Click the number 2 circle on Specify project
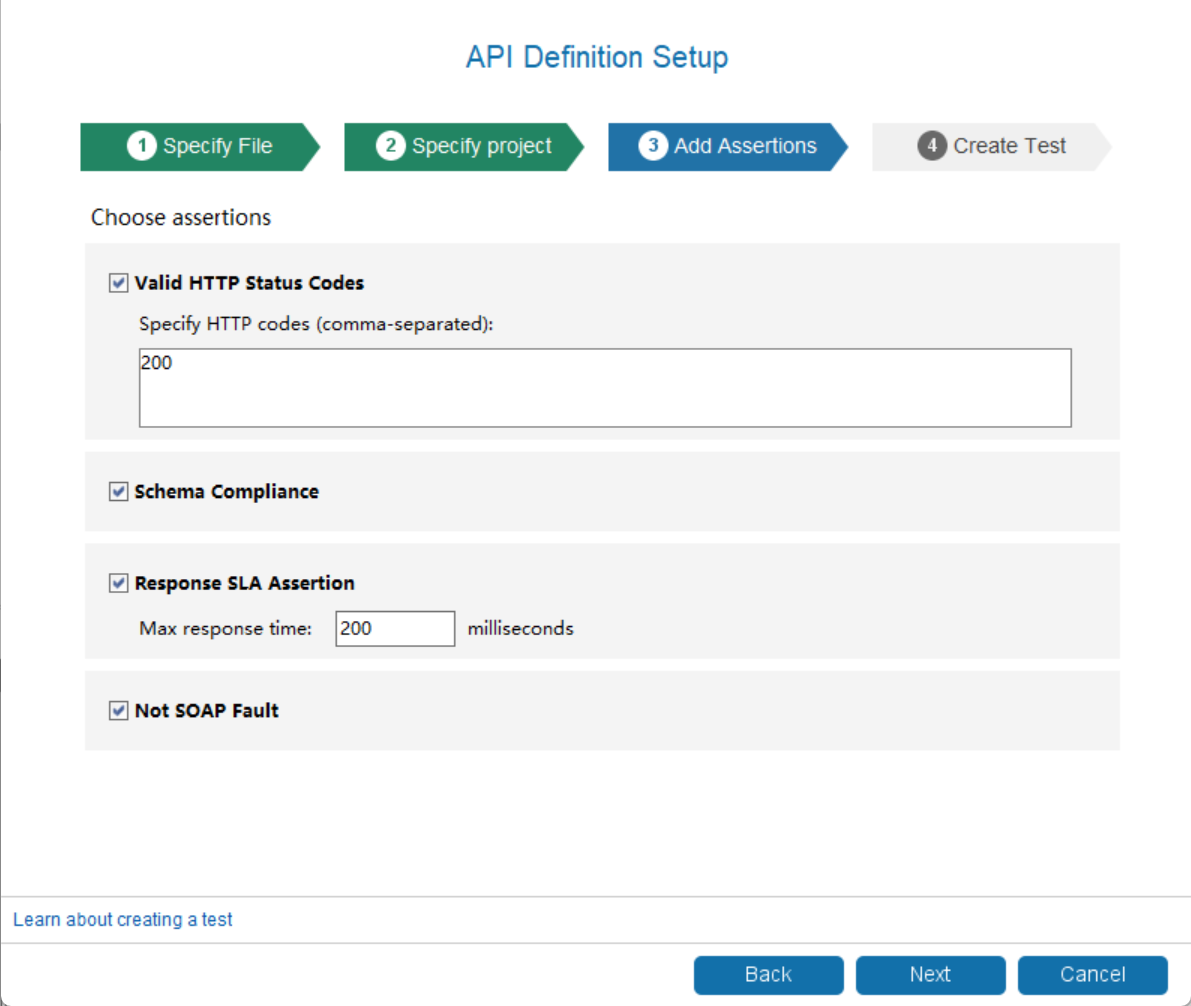The width and height of the screenshot is (1191, 1006). (x=391, y=146)
